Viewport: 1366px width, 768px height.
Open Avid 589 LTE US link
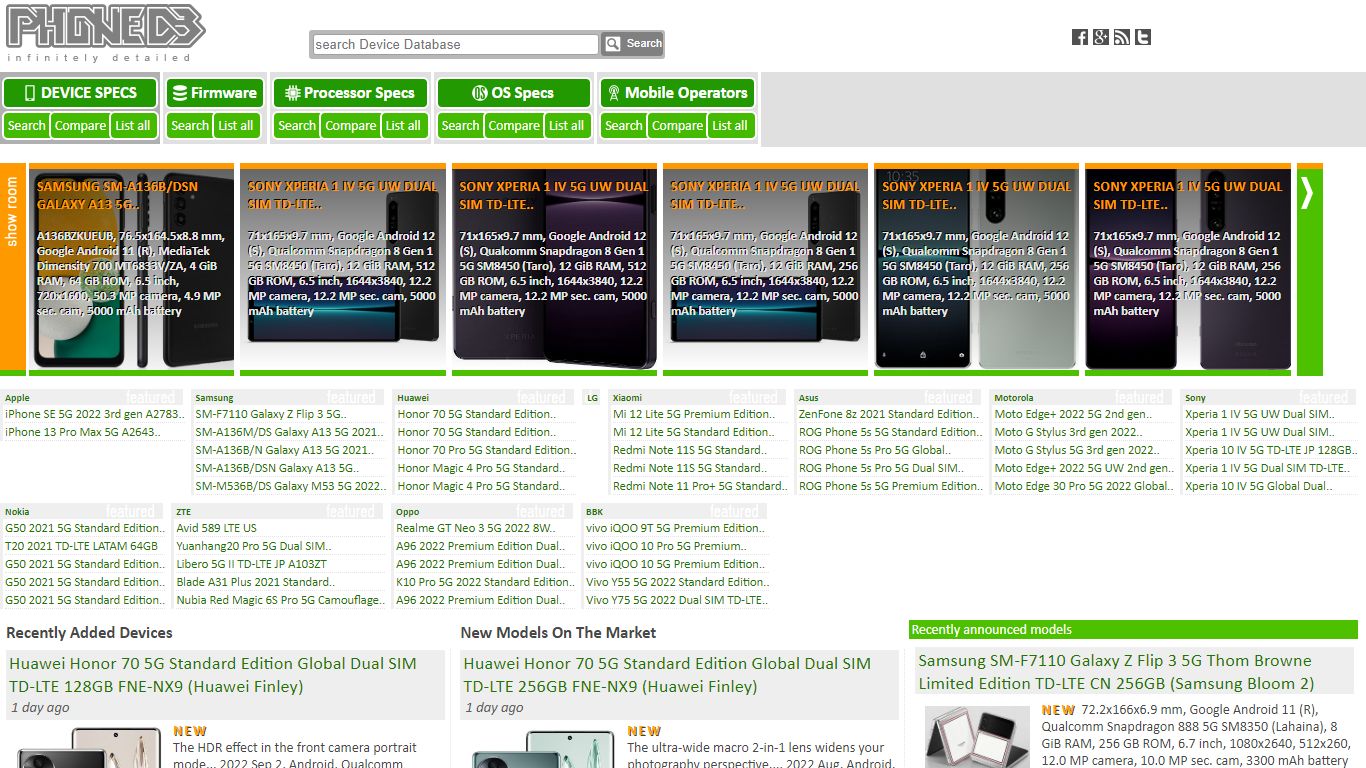click(217, 528)
